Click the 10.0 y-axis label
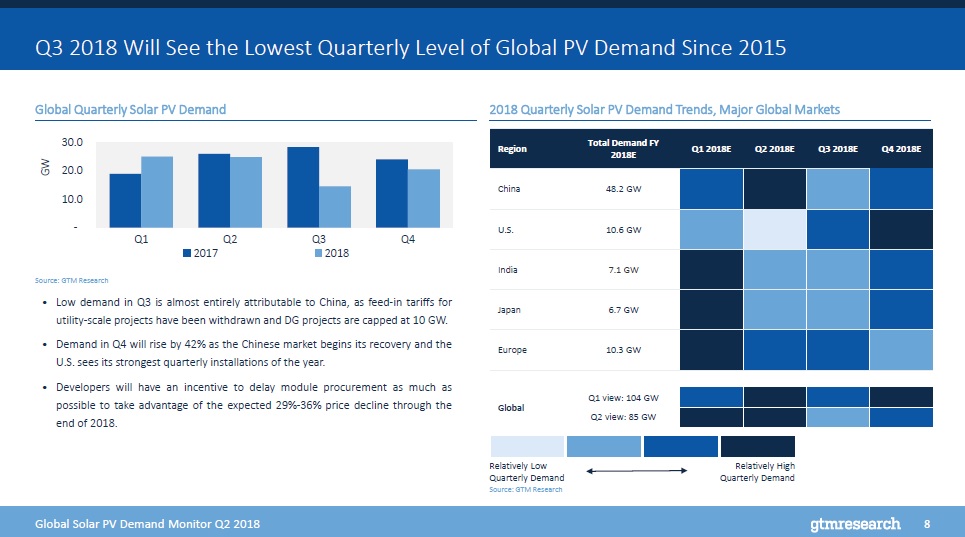Screen dimensions: 965x537 coord(72,199)
